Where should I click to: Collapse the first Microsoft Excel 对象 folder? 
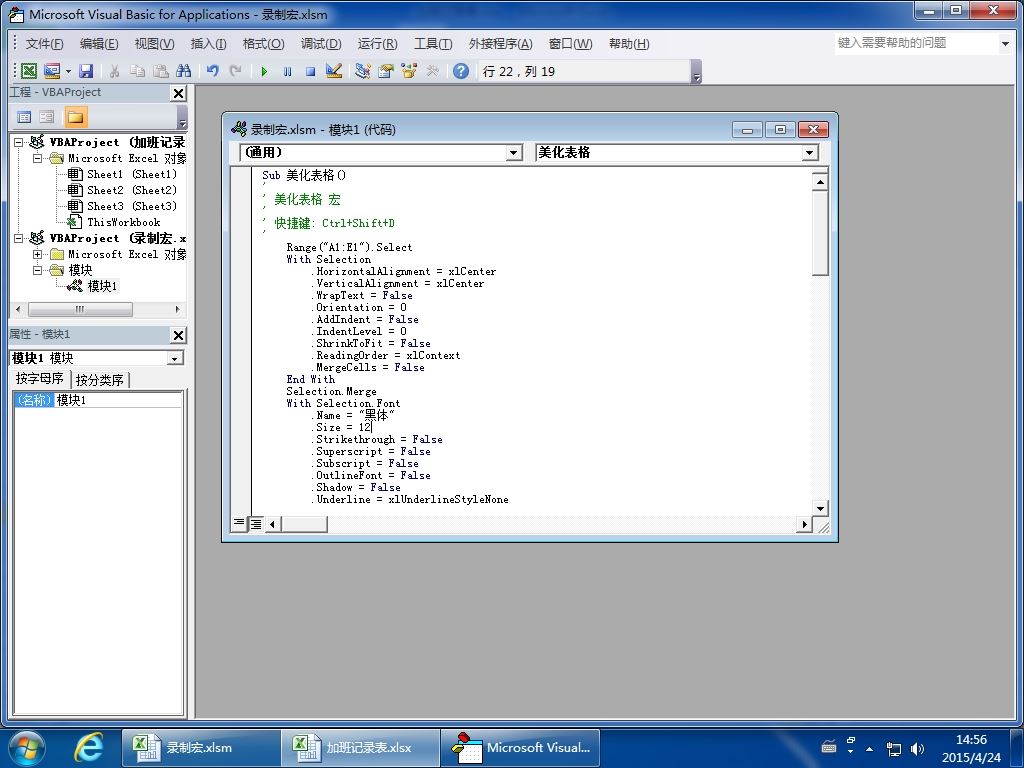tap(37, 158)
